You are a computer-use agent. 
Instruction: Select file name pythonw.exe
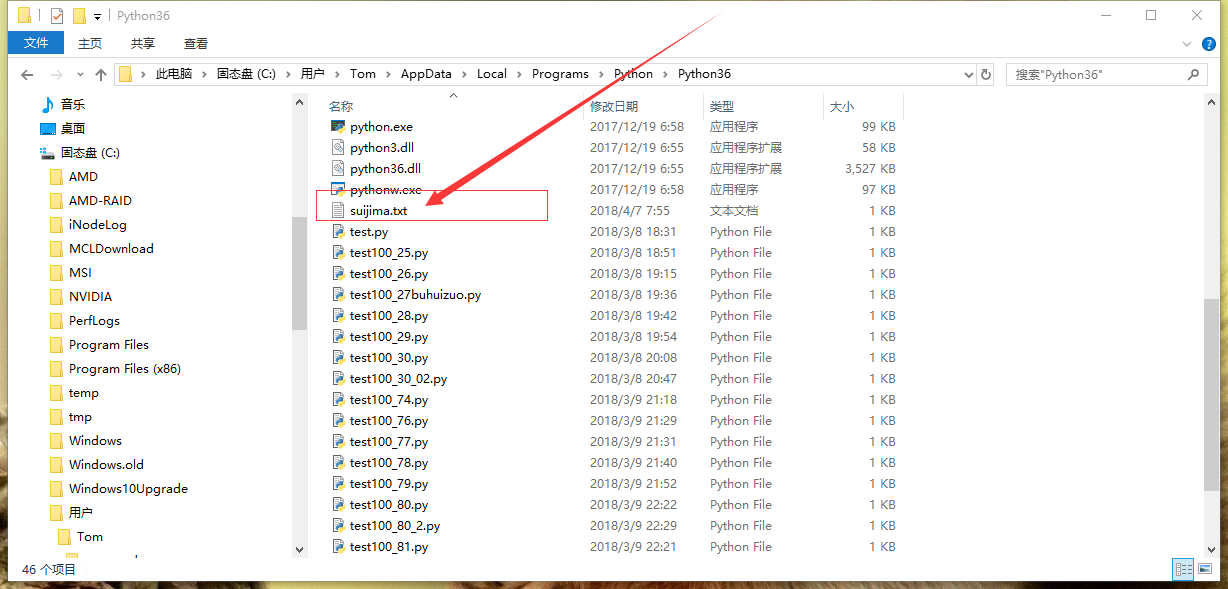(386, 190)
